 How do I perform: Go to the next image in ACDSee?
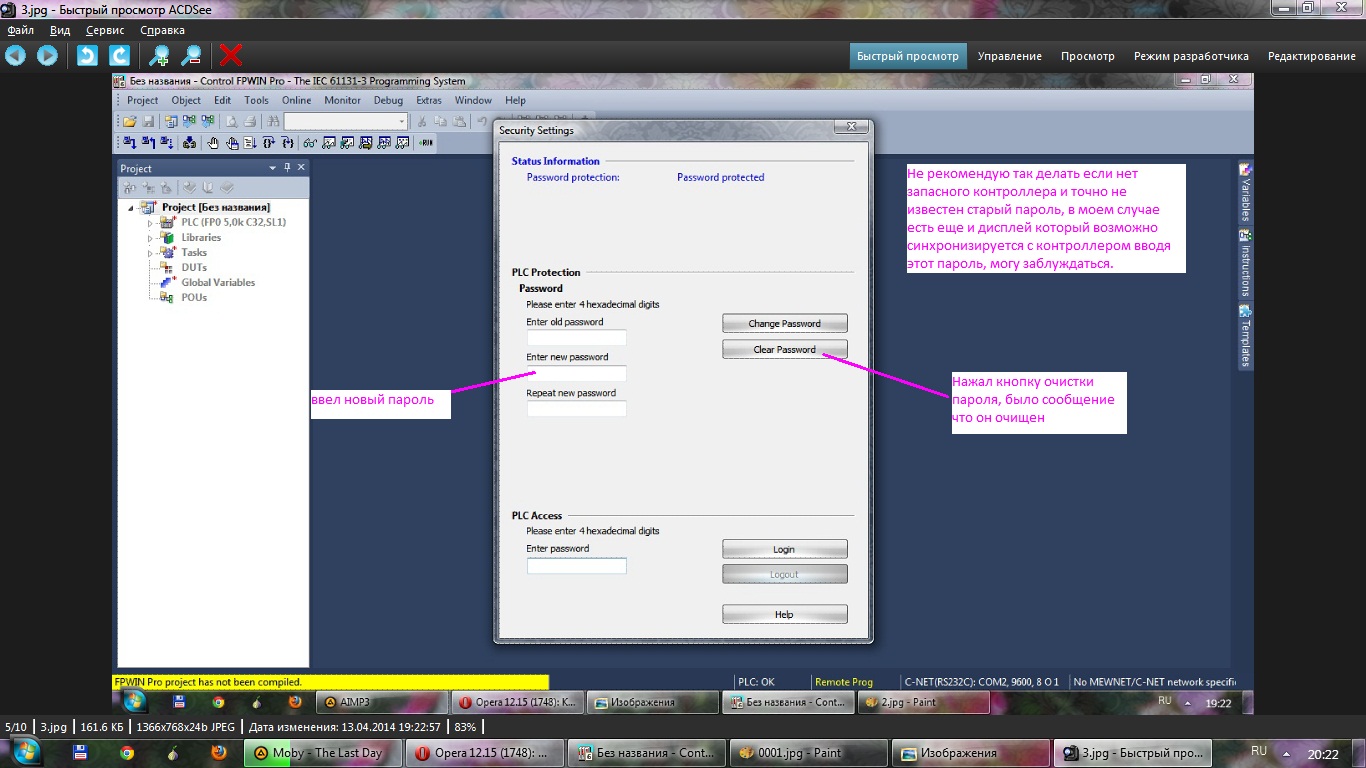point(47,56)
